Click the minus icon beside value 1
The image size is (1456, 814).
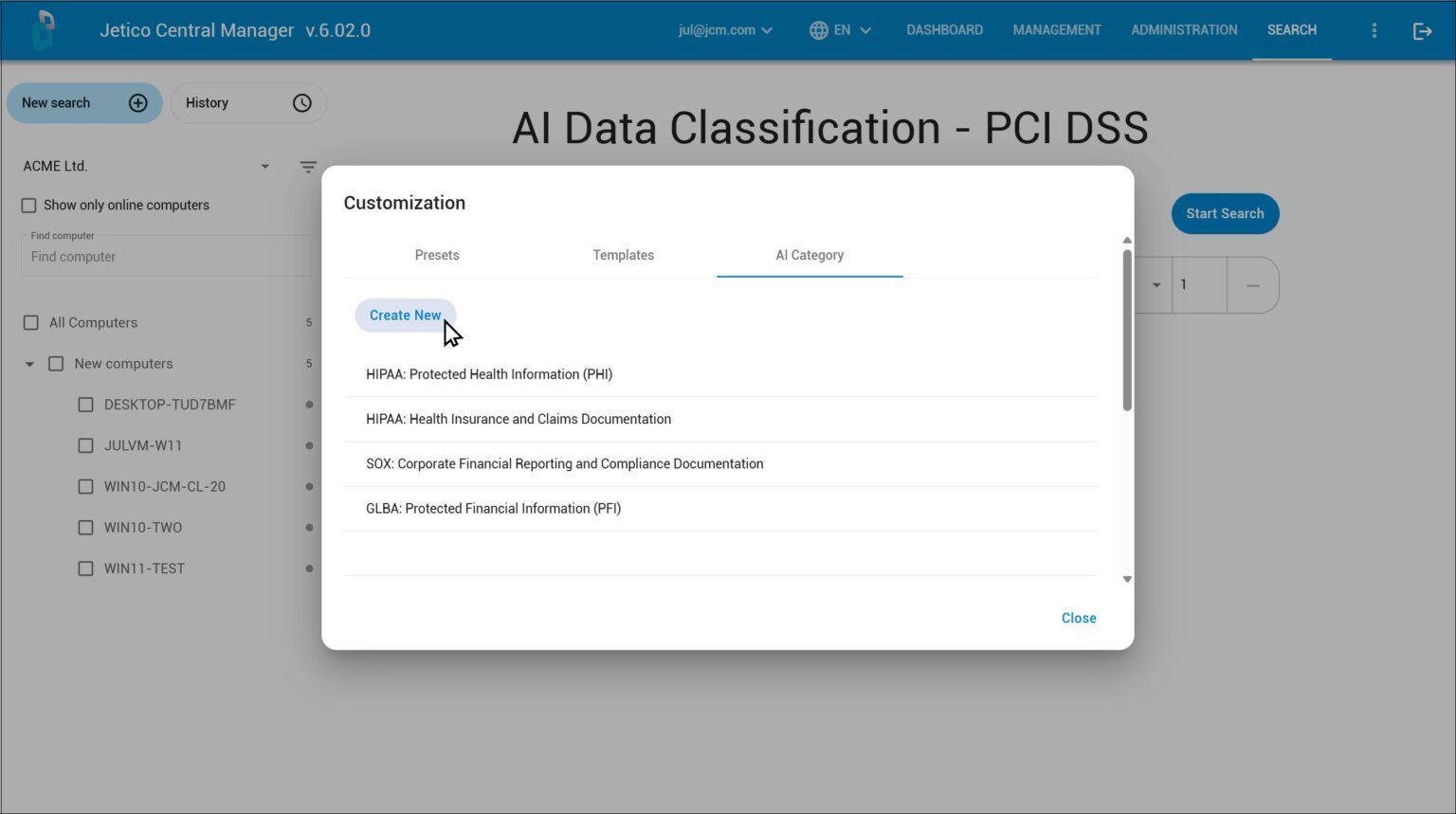point(1252,285)
